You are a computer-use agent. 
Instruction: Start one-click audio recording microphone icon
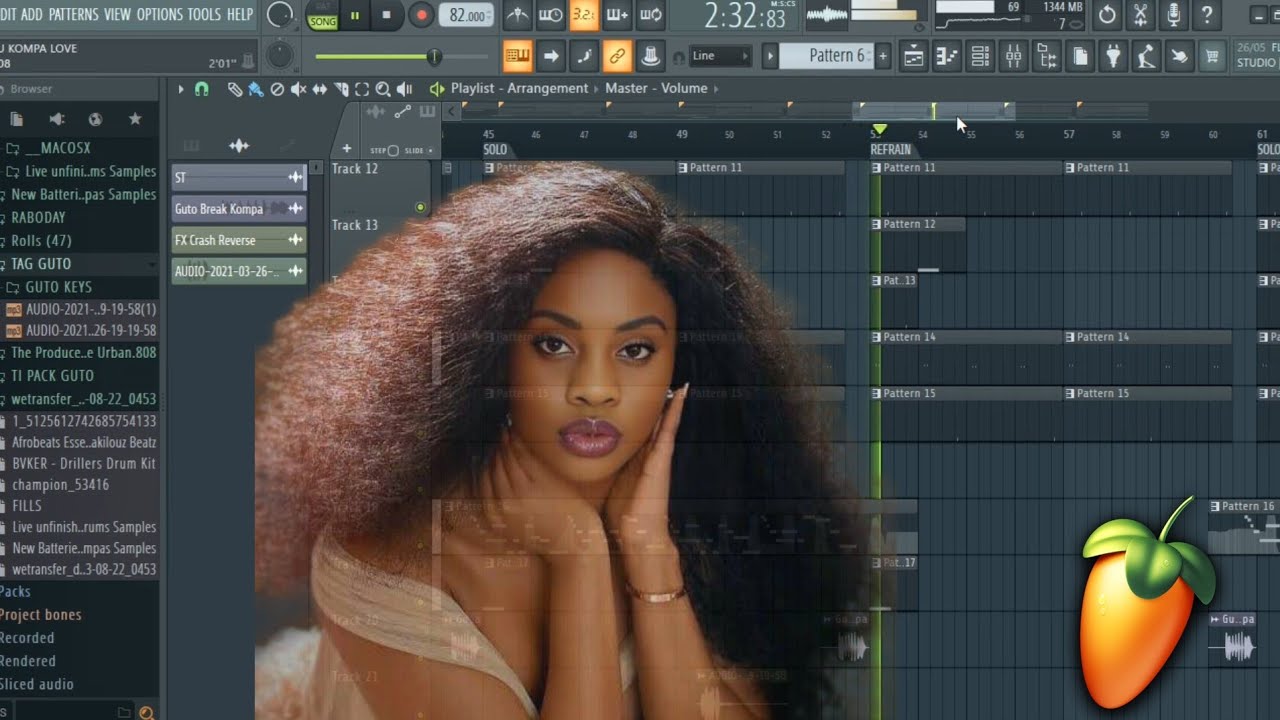pos(1174,15)
